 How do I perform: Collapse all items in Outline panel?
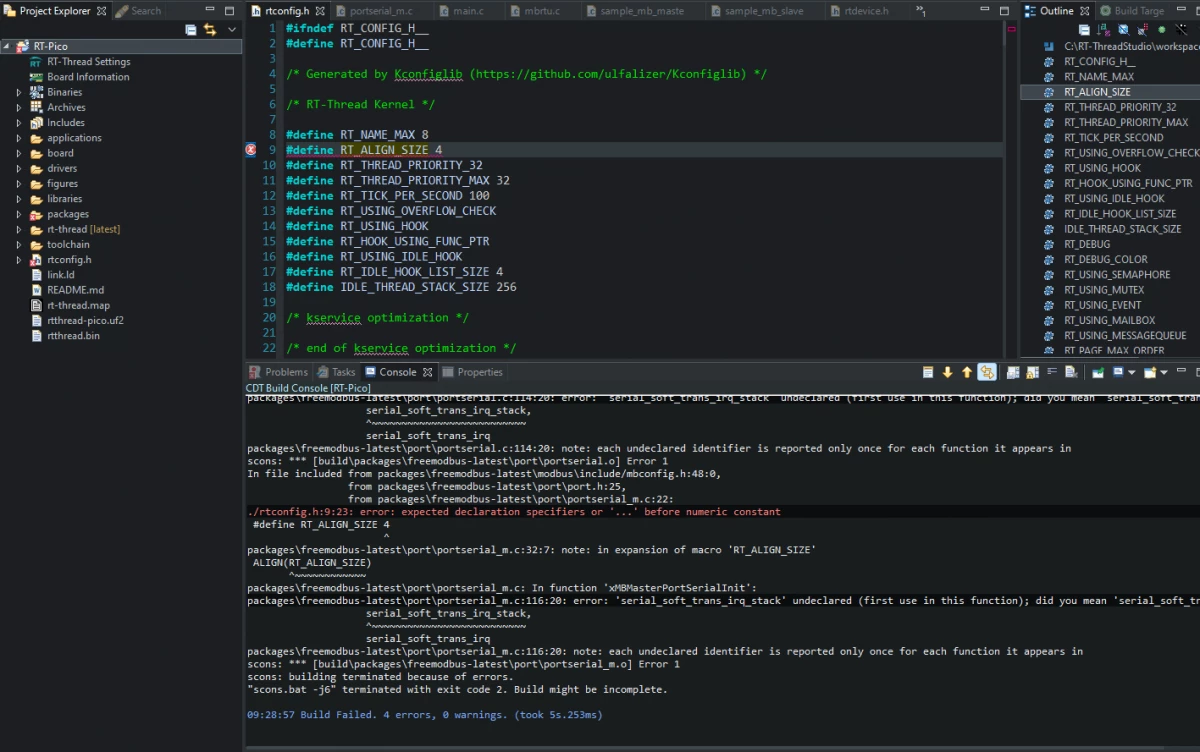click(1084, 30)
